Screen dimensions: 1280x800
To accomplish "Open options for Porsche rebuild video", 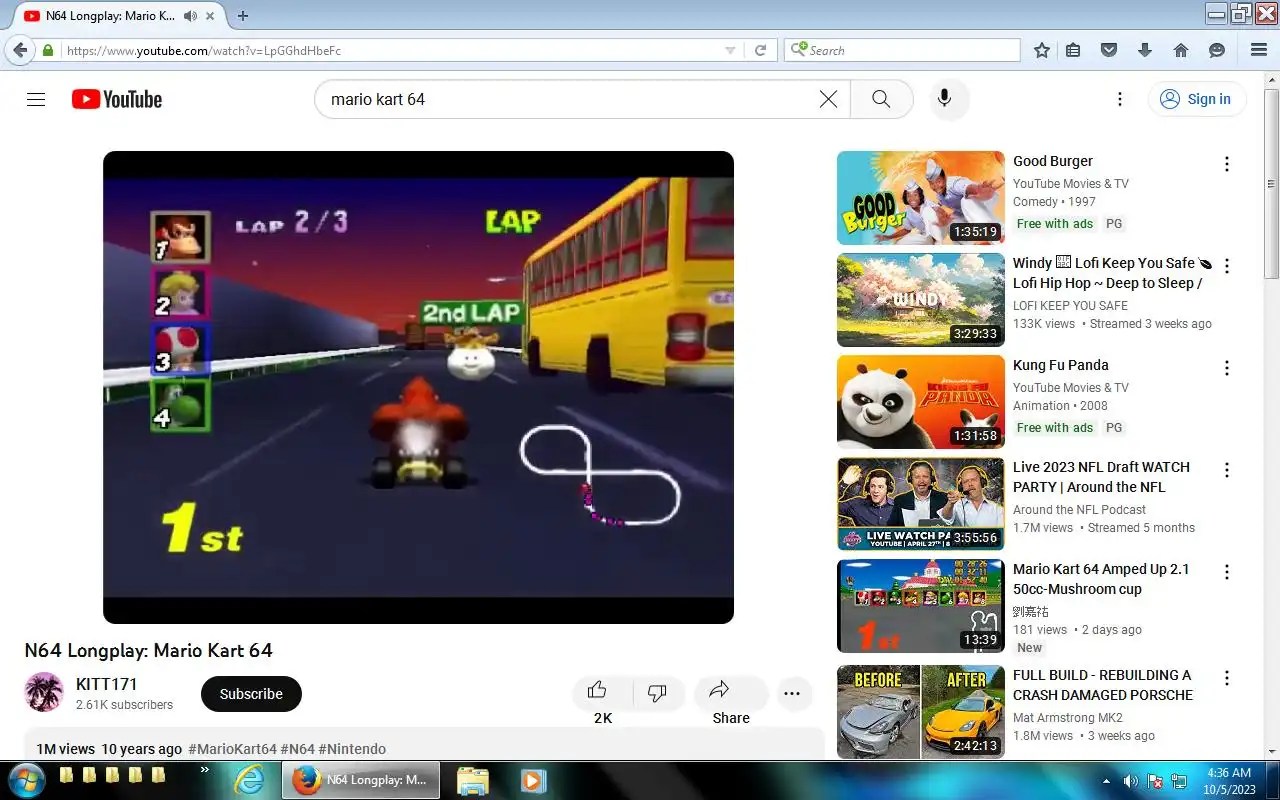I will click(1227, 678).
